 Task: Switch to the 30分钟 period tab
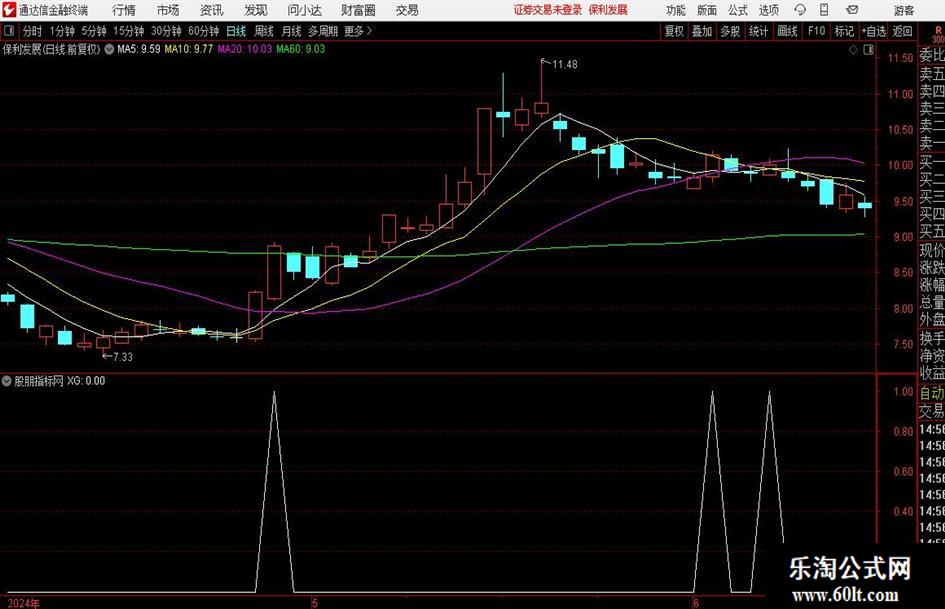pyautogui.click(x=166, y=31)
